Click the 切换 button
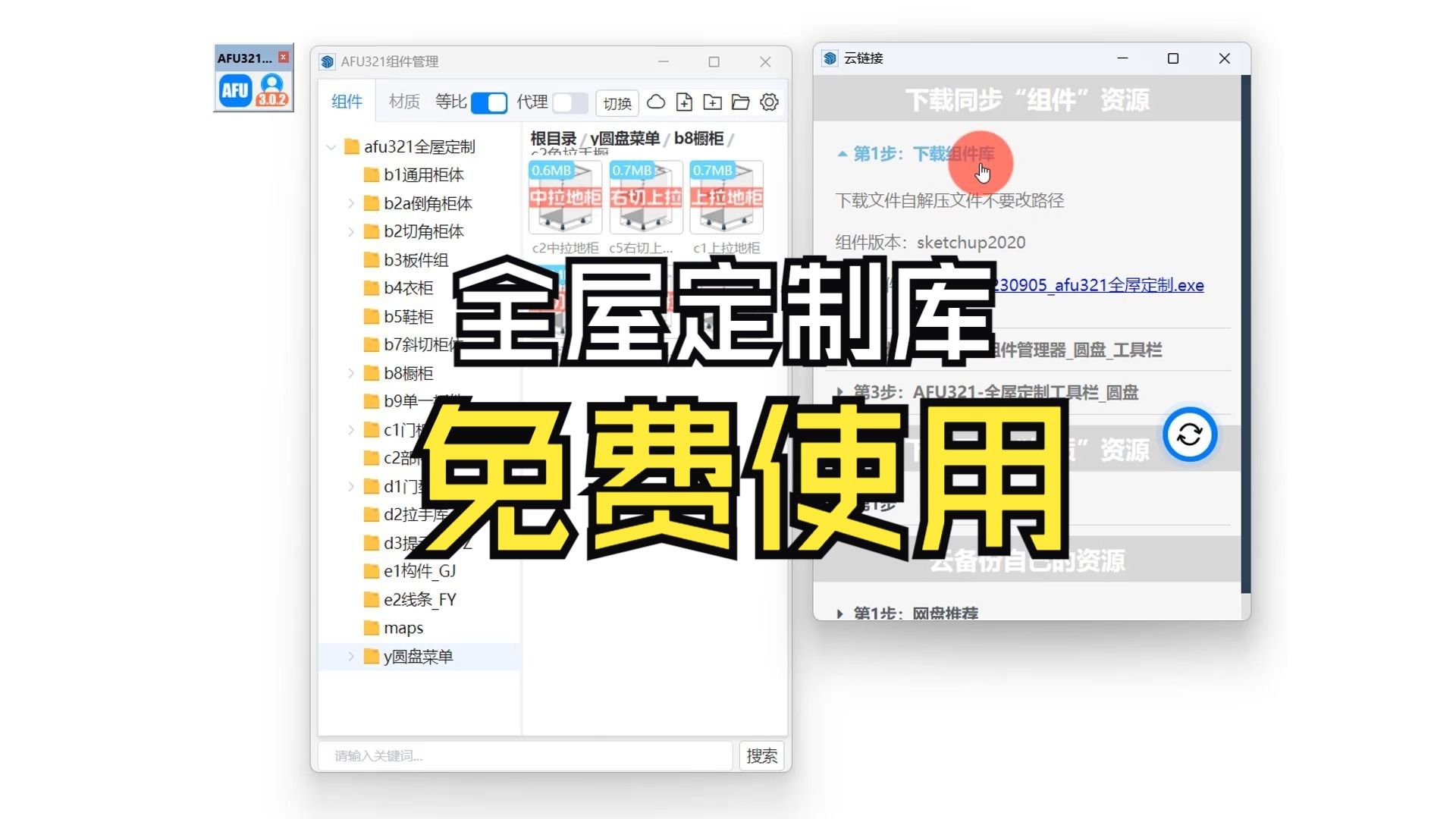 [x=617, y=103]
